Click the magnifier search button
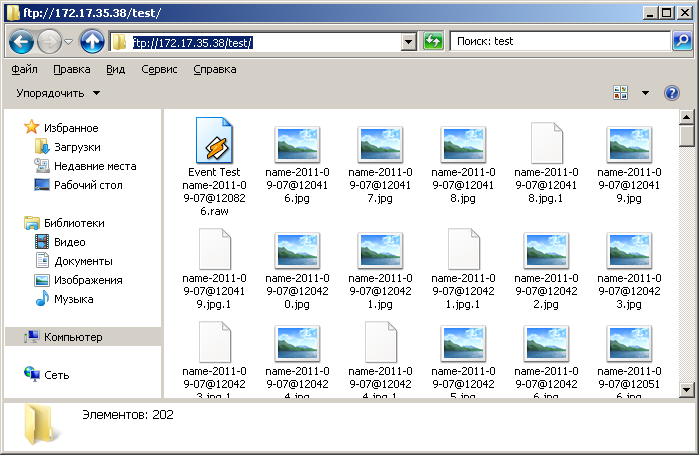Screen dimensions: 699x455 pos(682,41)
